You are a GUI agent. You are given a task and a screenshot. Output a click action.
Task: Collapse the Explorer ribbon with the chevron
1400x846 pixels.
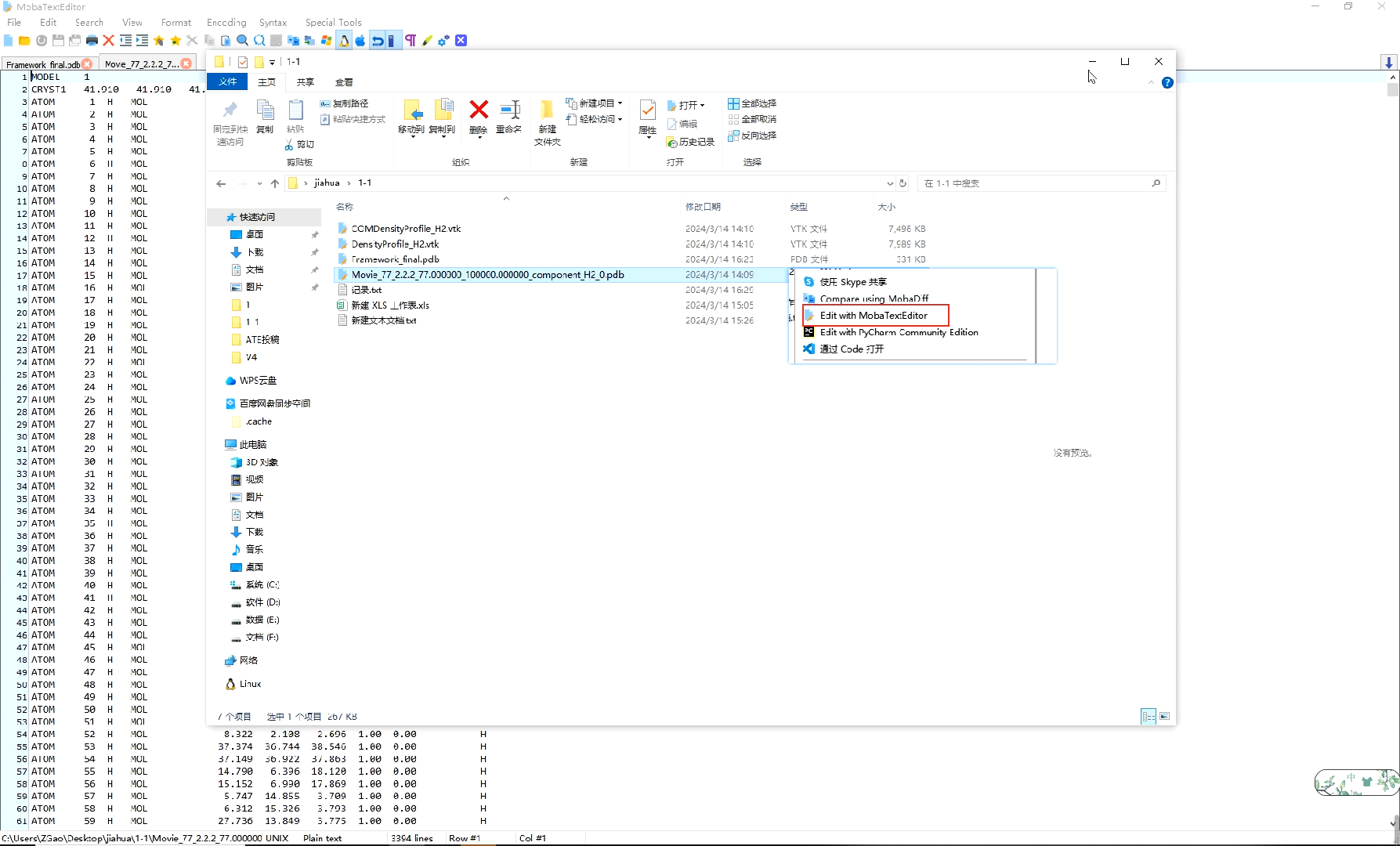coord(1151,82)
